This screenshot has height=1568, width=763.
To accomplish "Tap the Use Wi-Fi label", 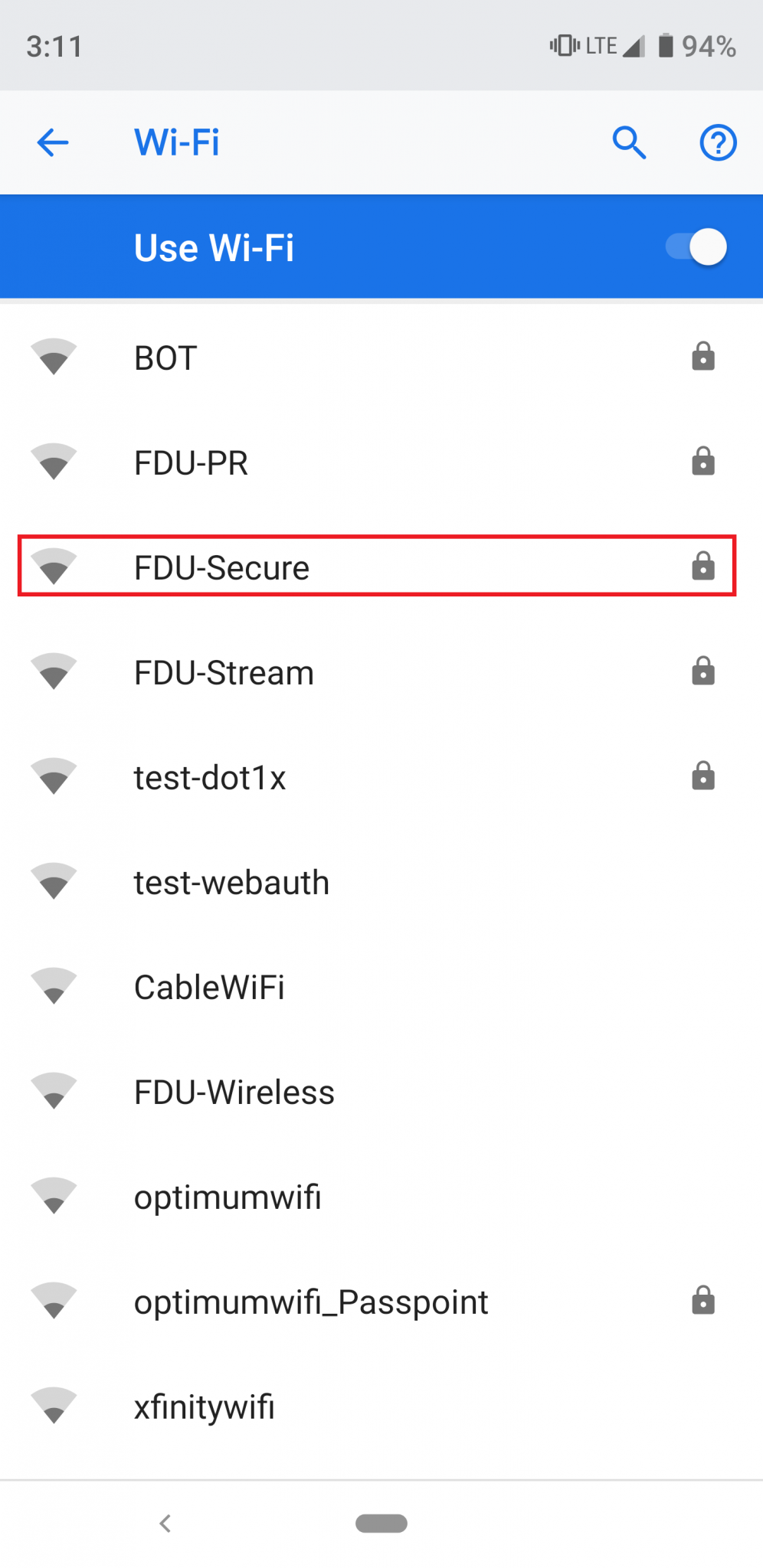I will coord(214,248).
